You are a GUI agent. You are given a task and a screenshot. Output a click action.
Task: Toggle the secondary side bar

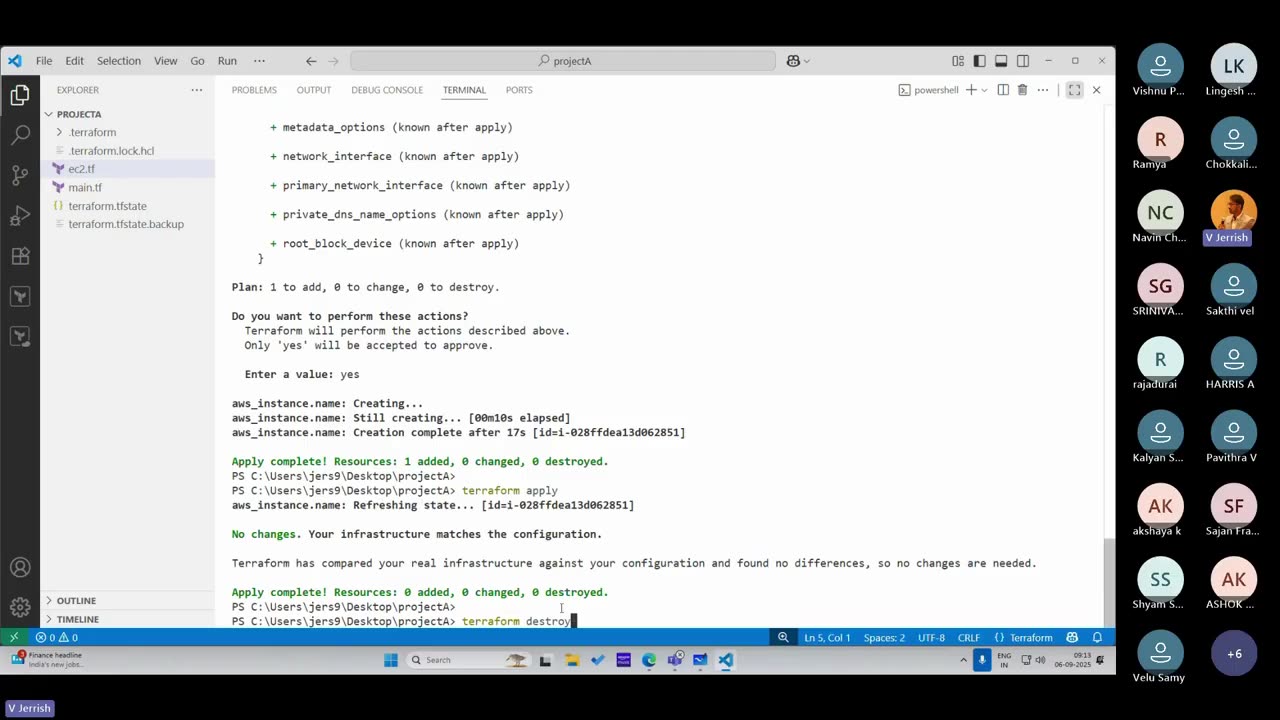pos(1023,61)
